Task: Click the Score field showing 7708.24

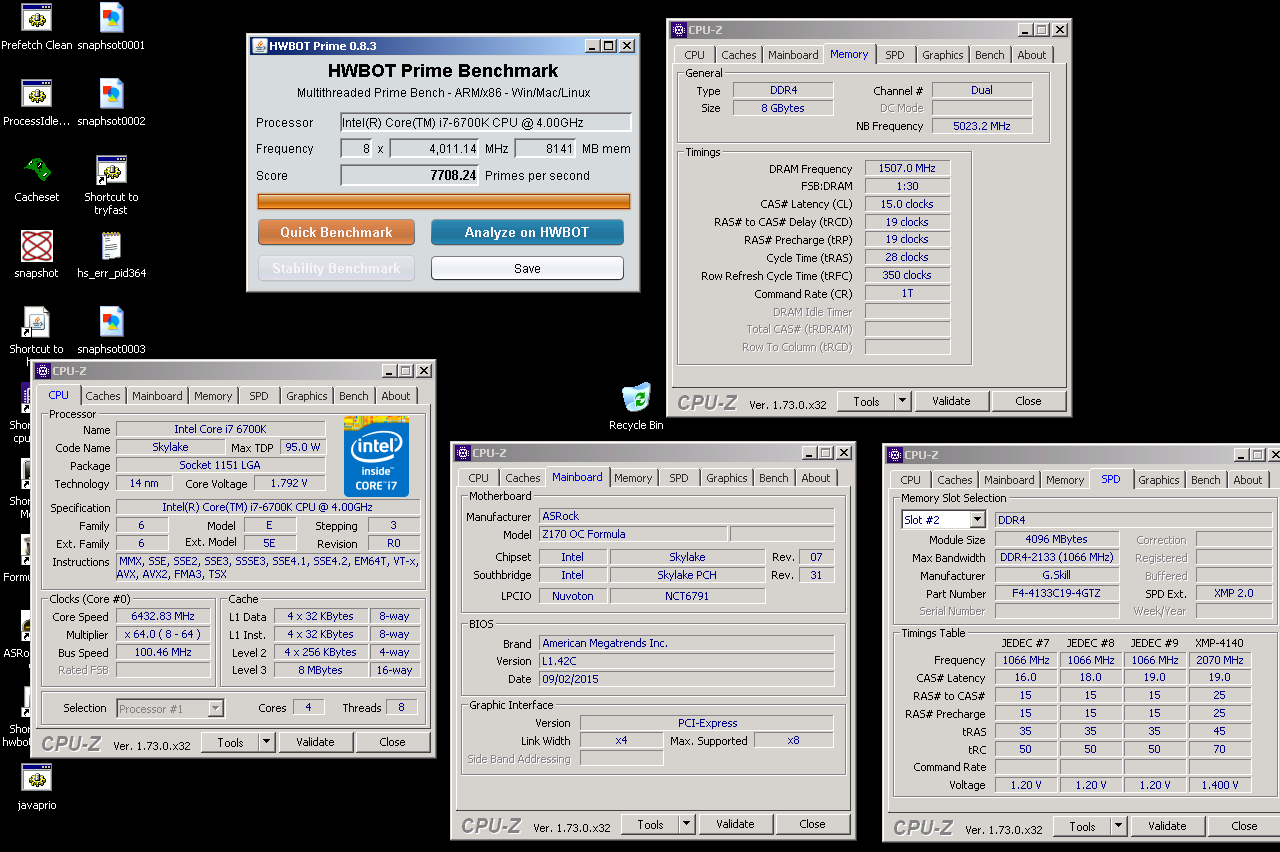Action: tap(410, 176)
